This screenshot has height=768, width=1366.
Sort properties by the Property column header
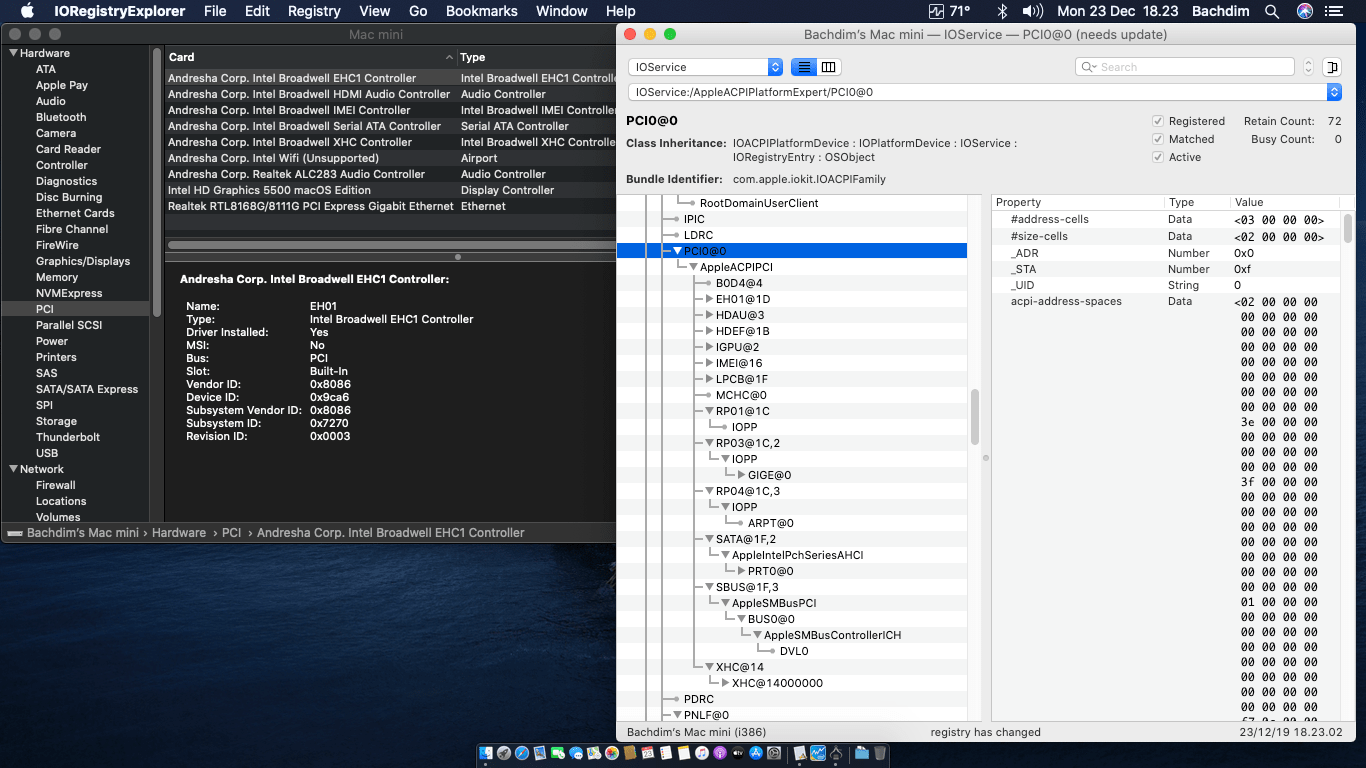point(1078,202)
